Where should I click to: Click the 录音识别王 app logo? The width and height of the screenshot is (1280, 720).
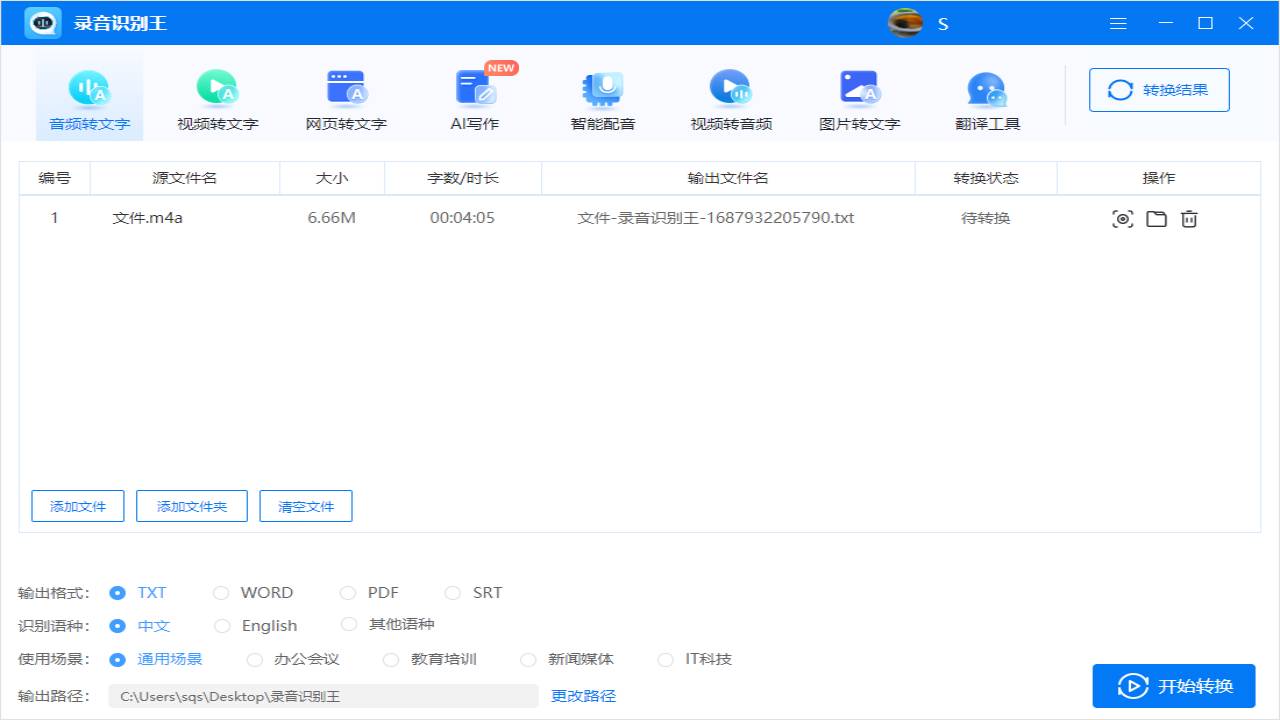(42, 22)
